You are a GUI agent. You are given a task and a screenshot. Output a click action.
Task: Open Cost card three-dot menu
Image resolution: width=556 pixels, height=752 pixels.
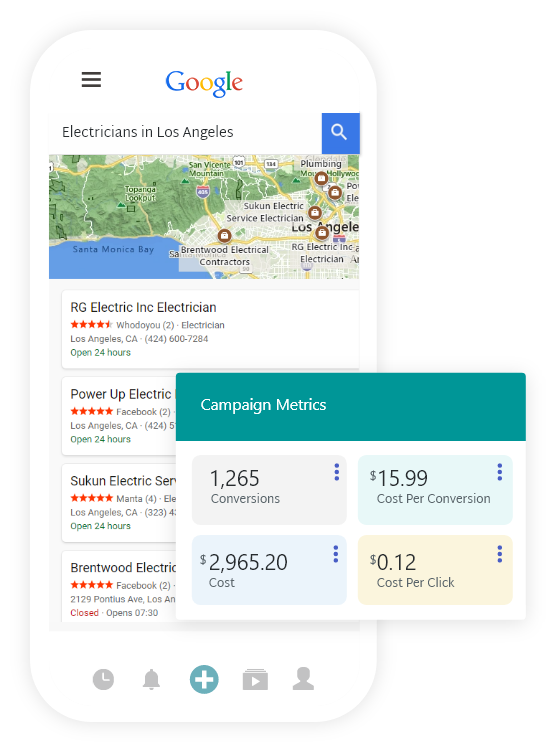pyautogui.click(x=336, y=554)
